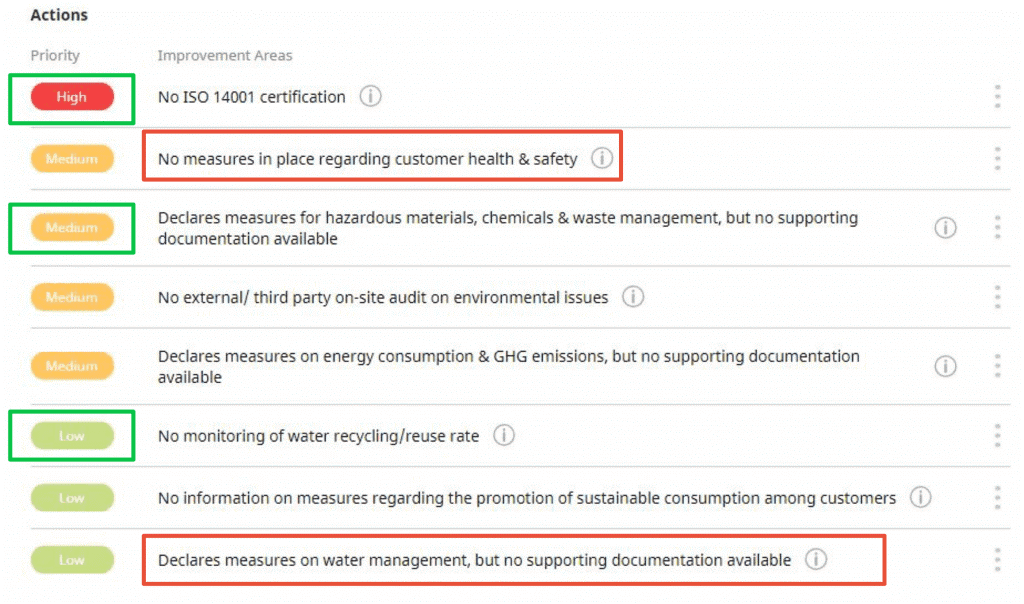Open three-dot menu for on-site audit row
The height and width of the screenshot is (604, 1024).
click(997, 297)
